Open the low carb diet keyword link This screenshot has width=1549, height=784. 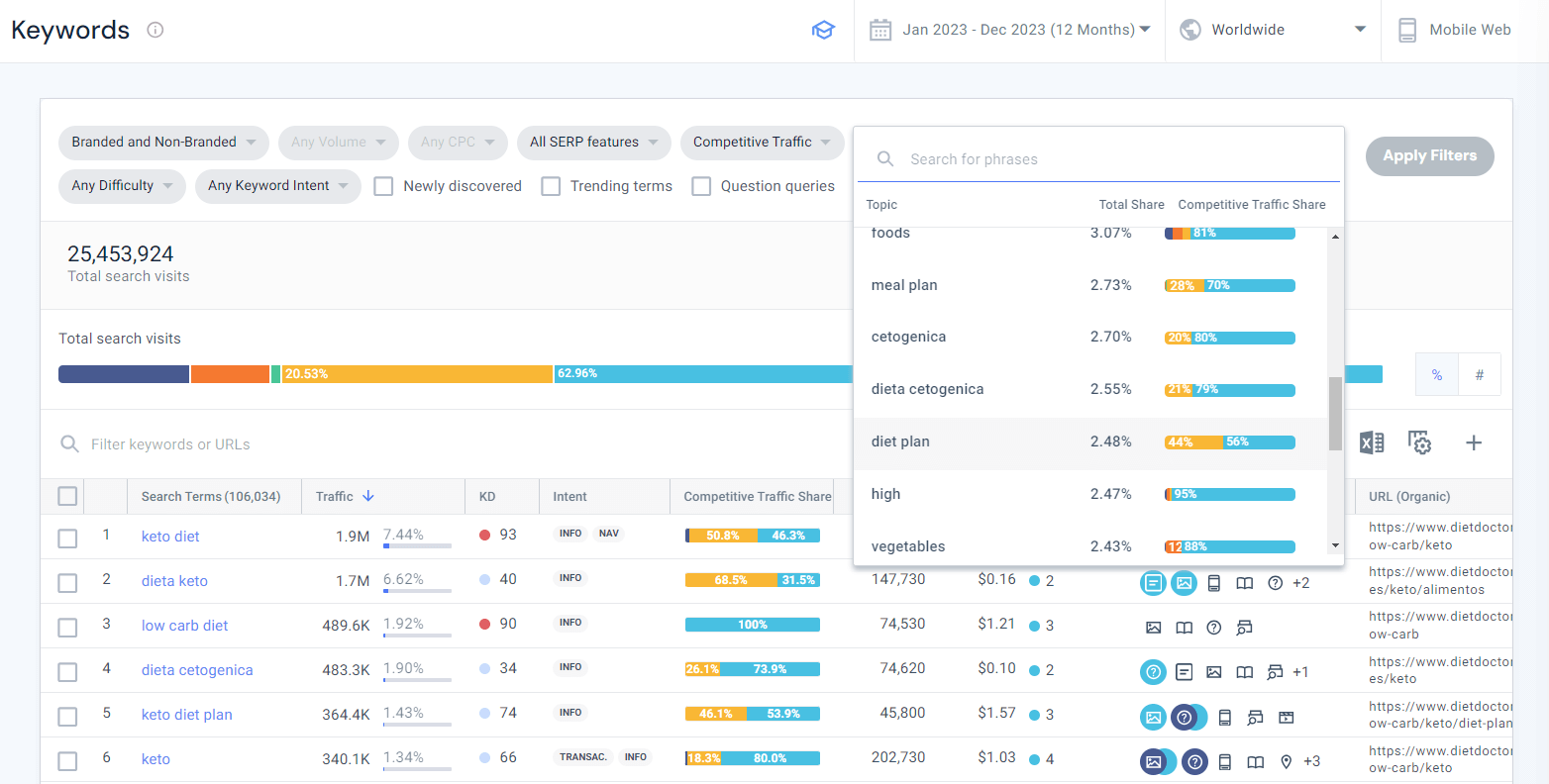[184, 626]
